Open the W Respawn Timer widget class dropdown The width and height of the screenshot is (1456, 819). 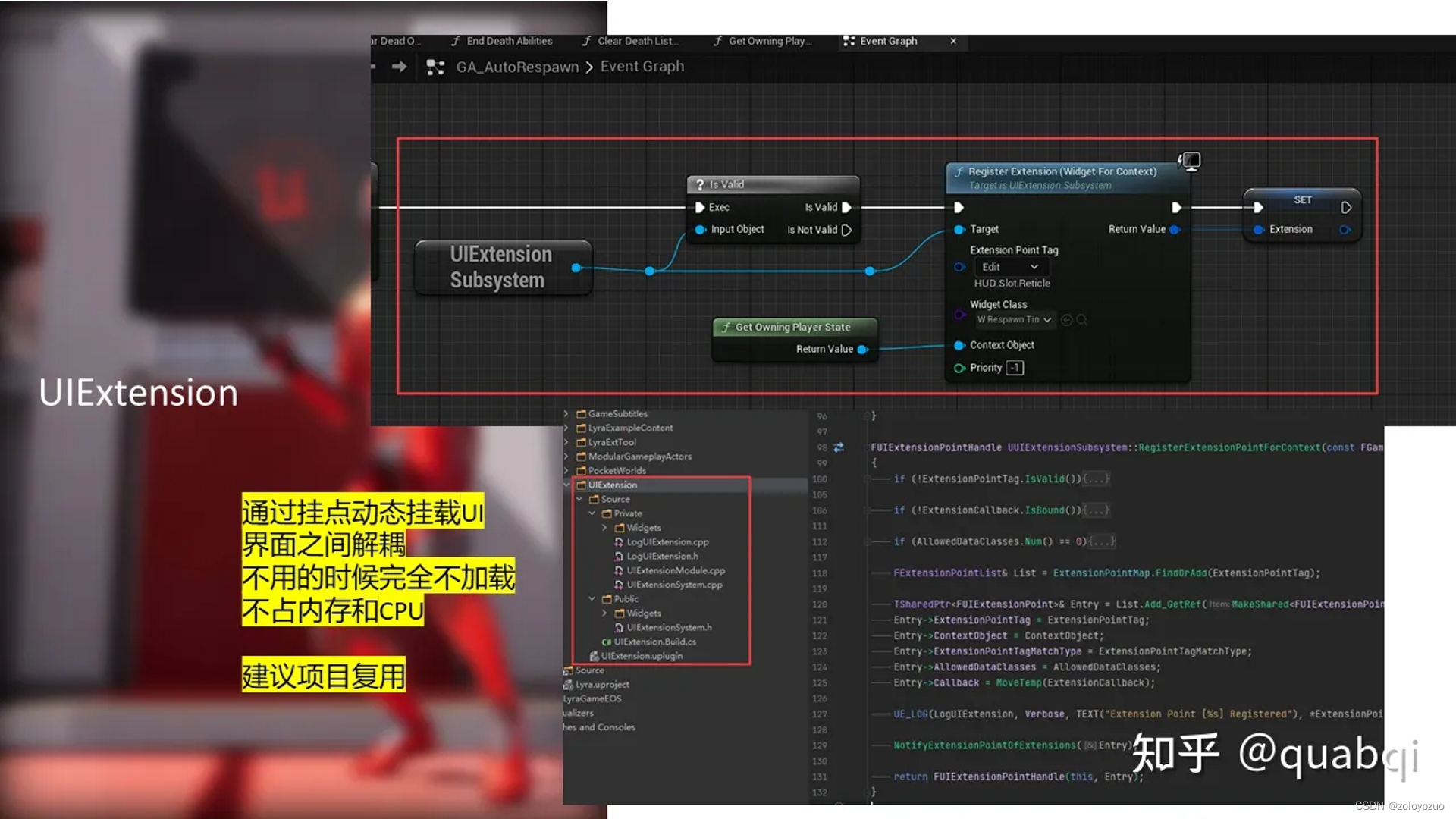coord(1014,320)
